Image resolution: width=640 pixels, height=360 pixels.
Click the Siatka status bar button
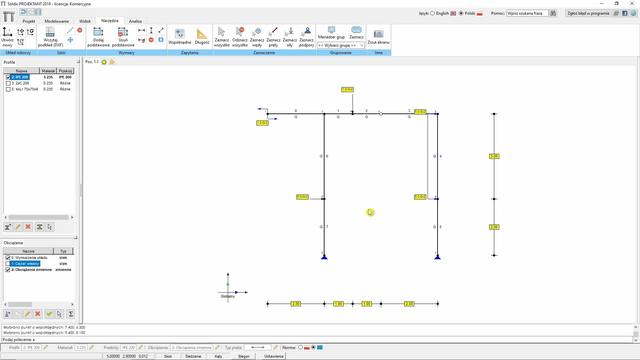[168, 356]
